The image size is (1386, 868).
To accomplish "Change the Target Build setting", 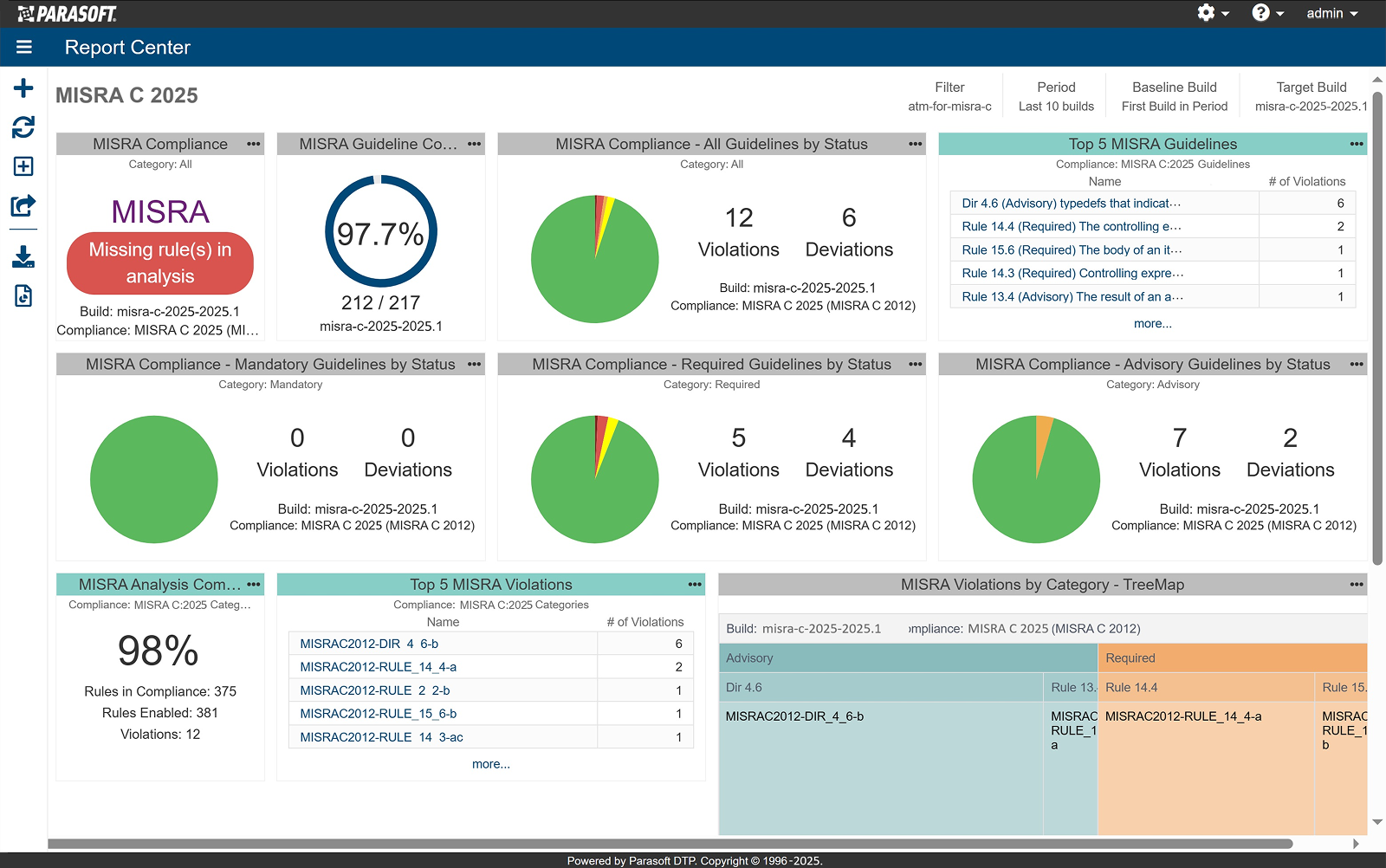I will [x=1312, y=96].
